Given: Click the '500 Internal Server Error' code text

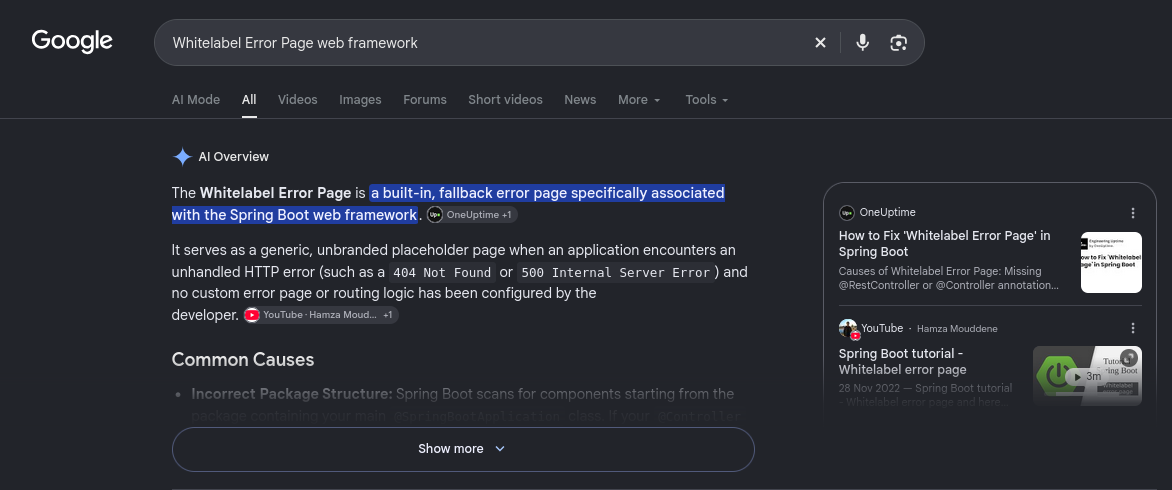Looking at the screenshot, I should pos(616,273).
